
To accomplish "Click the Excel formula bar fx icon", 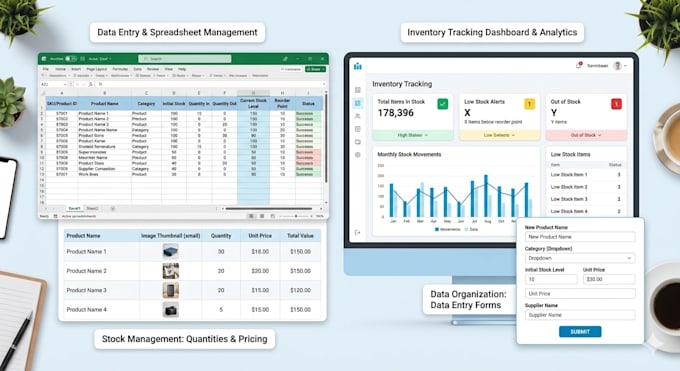I will tap(90, 84).
